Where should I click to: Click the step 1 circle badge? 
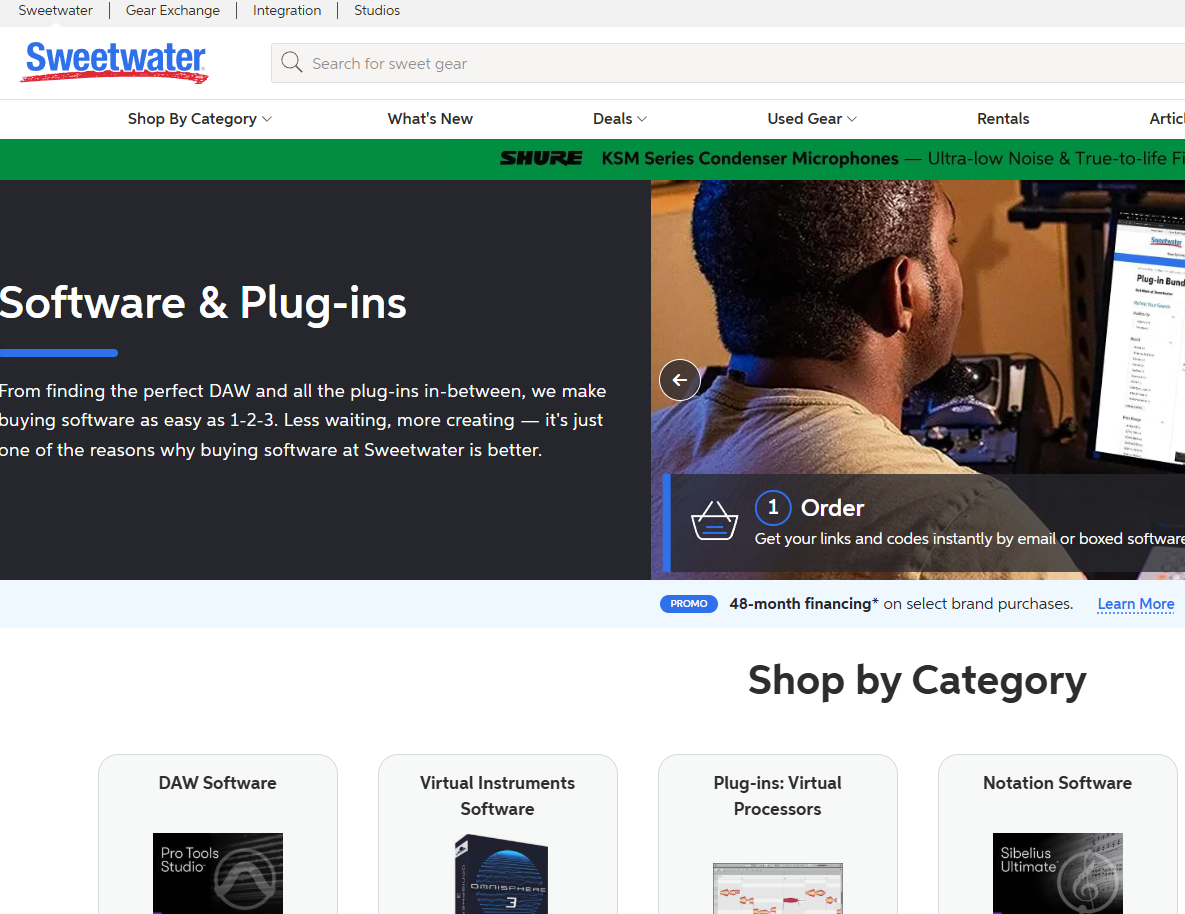point(772,508)
